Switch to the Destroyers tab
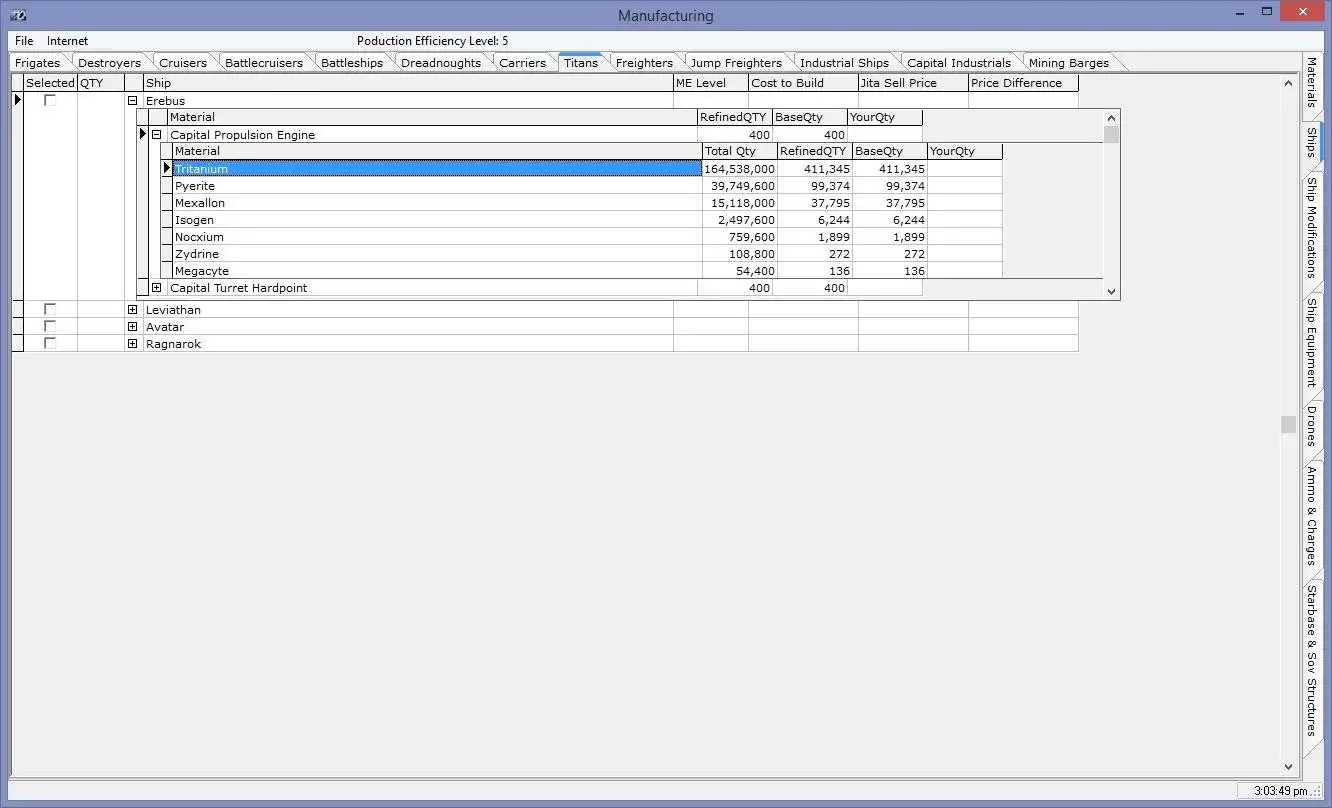Viewport: 1332px width, 808px height. (x=109, y=63)
